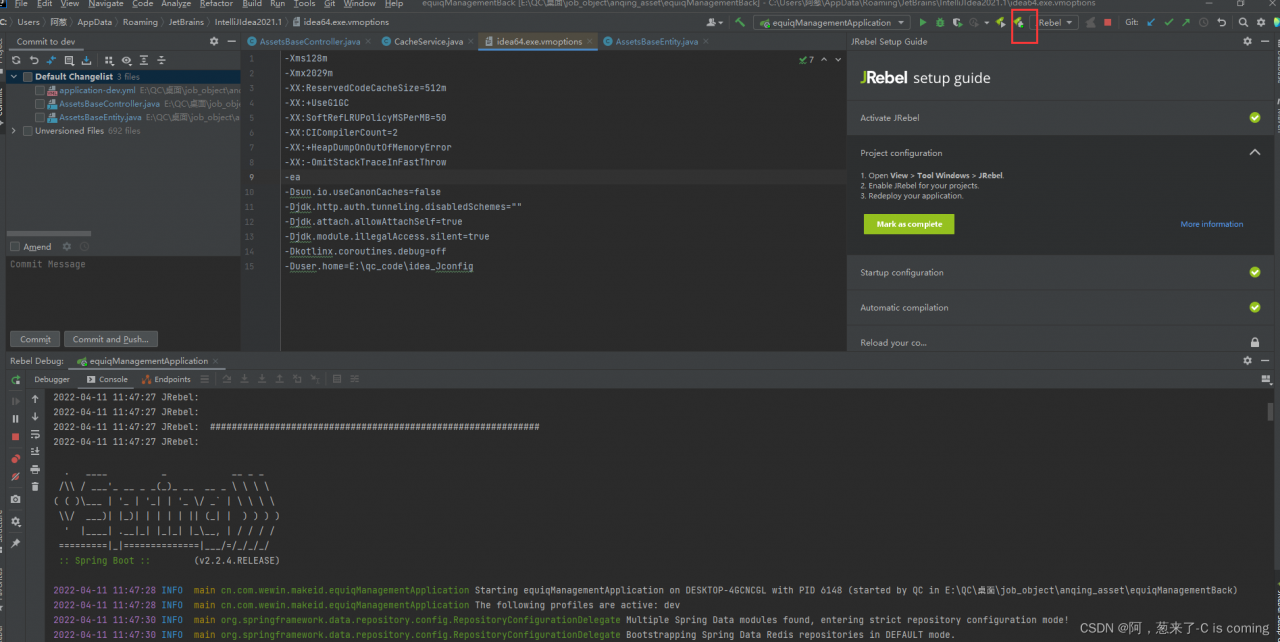This screenshot has width=1280, height=642.
Task: Click the Git Commit checkmark icon
Action: [1169, 22]
